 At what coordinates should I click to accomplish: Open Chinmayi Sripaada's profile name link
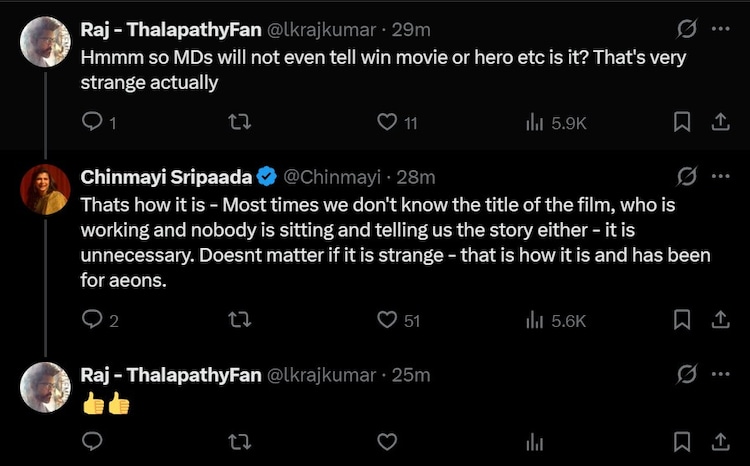coord(165,177)
